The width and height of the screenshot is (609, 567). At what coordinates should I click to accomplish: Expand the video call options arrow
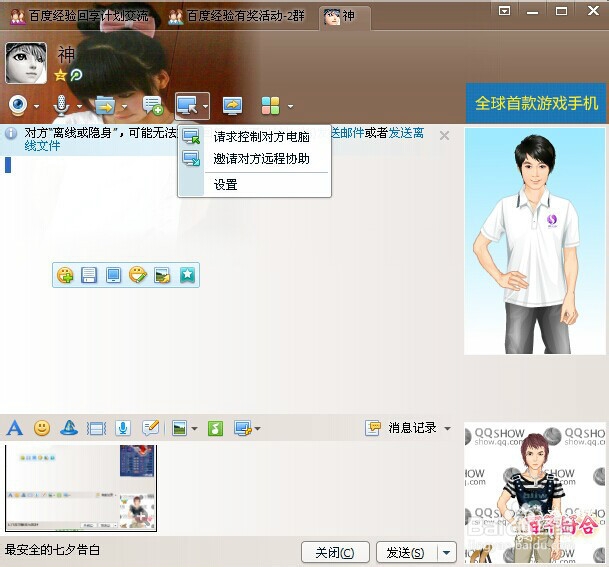pos(37,106)
